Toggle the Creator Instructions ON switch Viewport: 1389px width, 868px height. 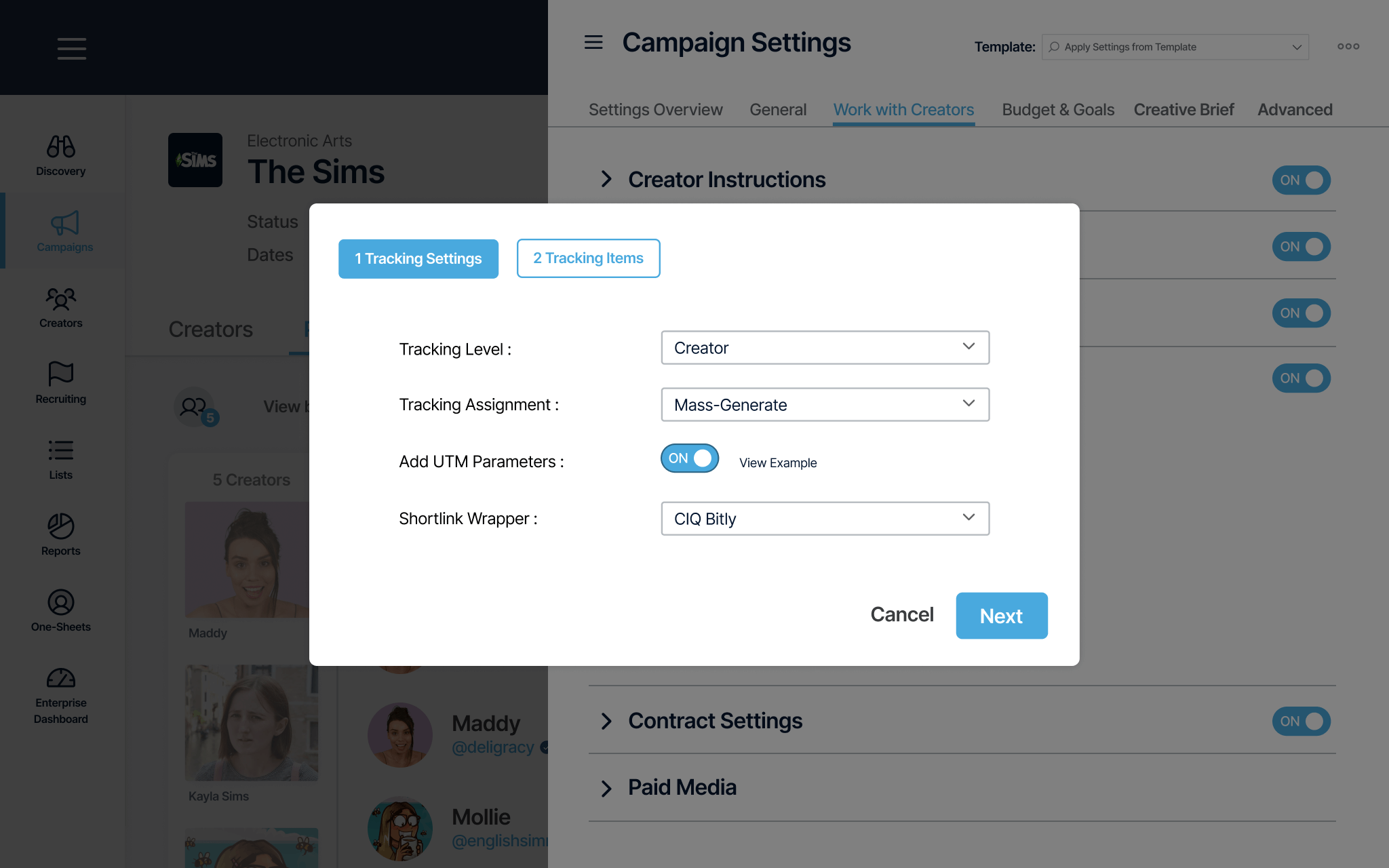tap(1301, 180)
